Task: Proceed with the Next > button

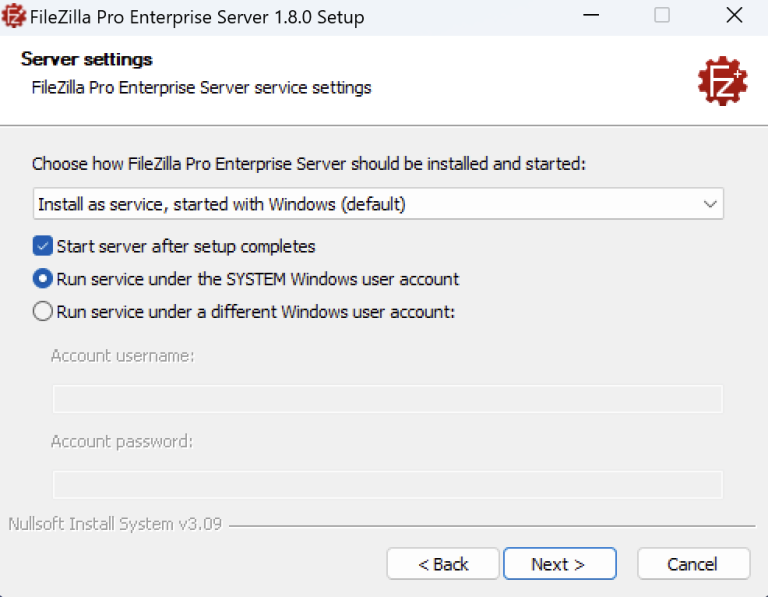Action: click(559, 564)
